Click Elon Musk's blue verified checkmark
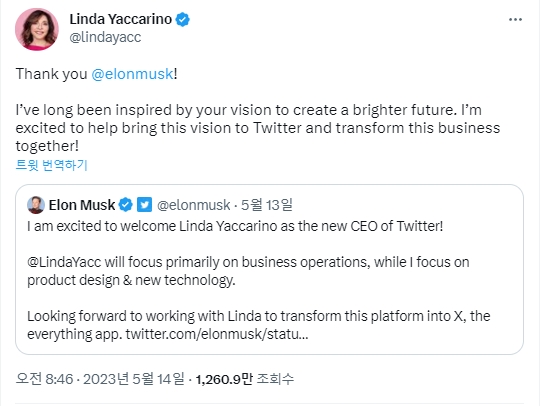The image size is (542, 406). (x=125, y=205)
